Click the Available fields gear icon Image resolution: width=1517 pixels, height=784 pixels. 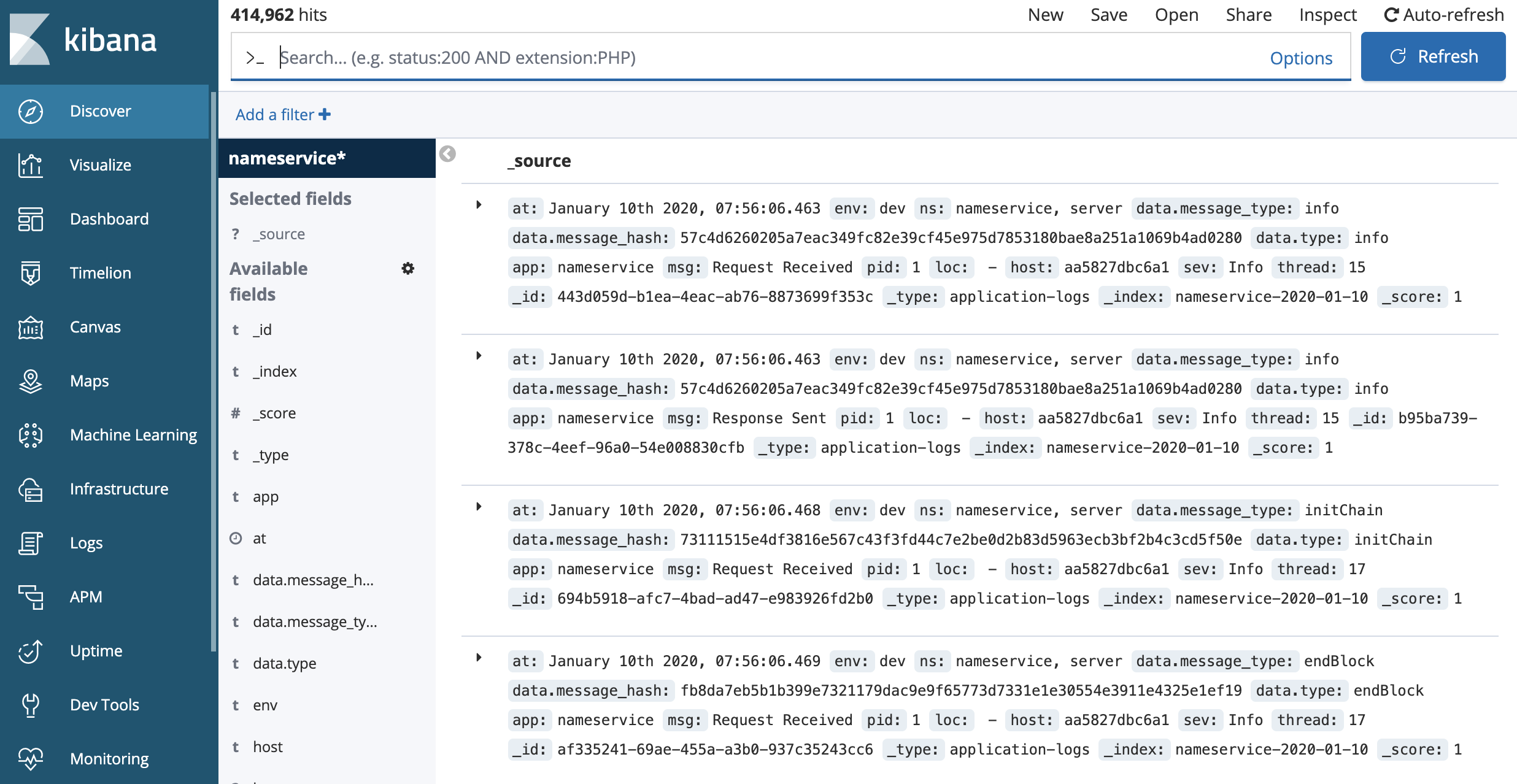click(407, 269)
